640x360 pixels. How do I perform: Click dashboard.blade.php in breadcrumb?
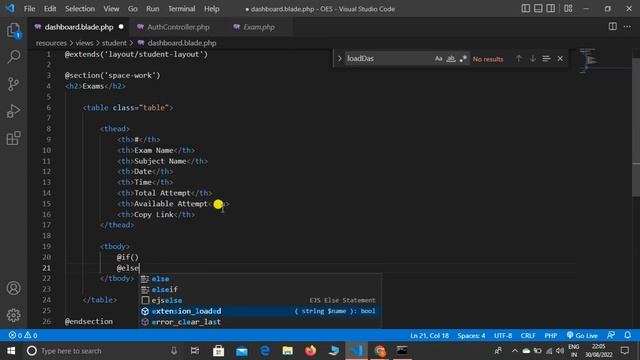click(182, 43)
